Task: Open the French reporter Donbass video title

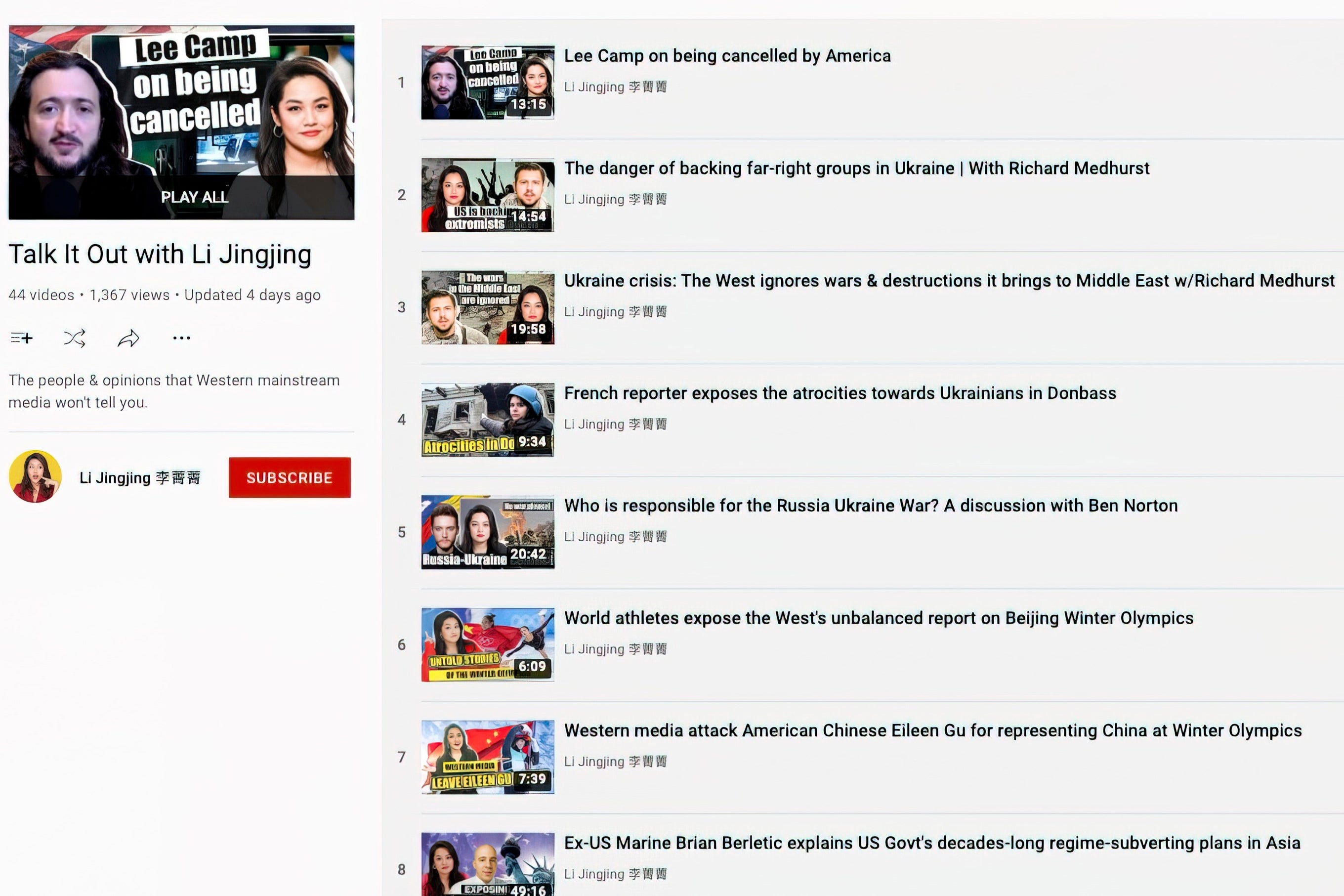Action: click(840, 393)
